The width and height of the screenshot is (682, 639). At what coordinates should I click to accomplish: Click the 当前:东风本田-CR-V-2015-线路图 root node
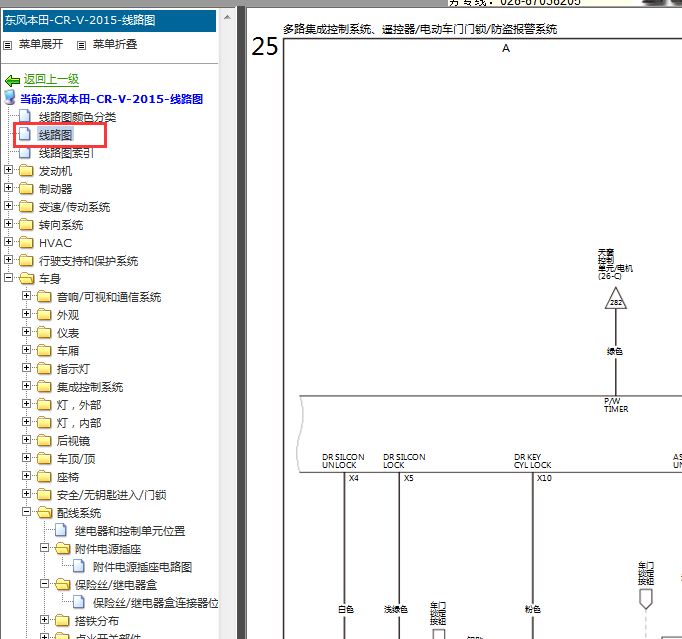pos(111,99)
